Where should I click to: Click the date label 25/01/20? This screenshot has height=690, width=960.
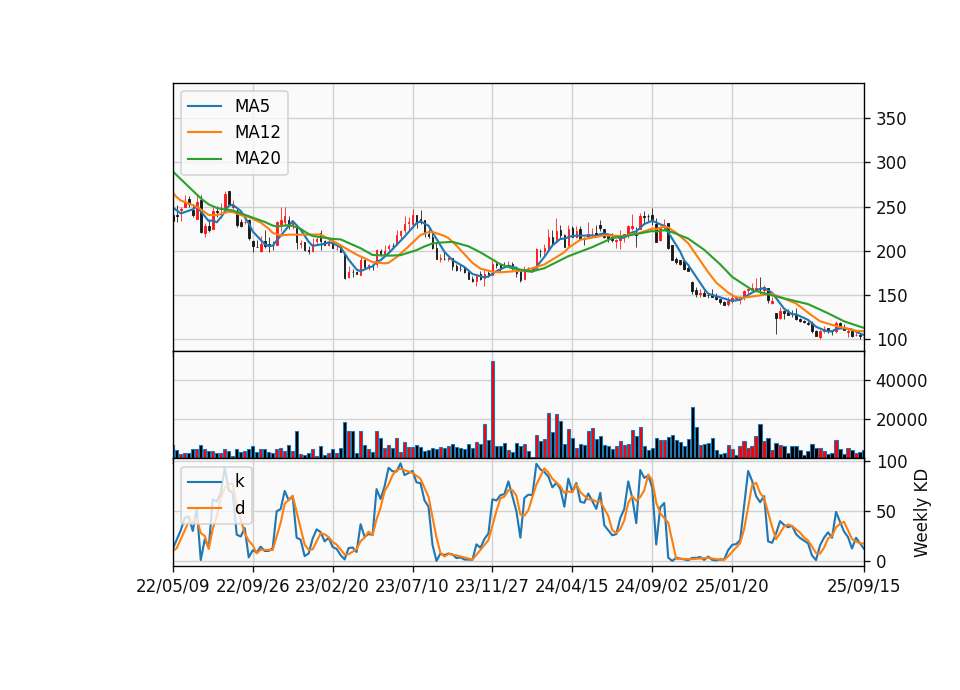pos(732,586)
